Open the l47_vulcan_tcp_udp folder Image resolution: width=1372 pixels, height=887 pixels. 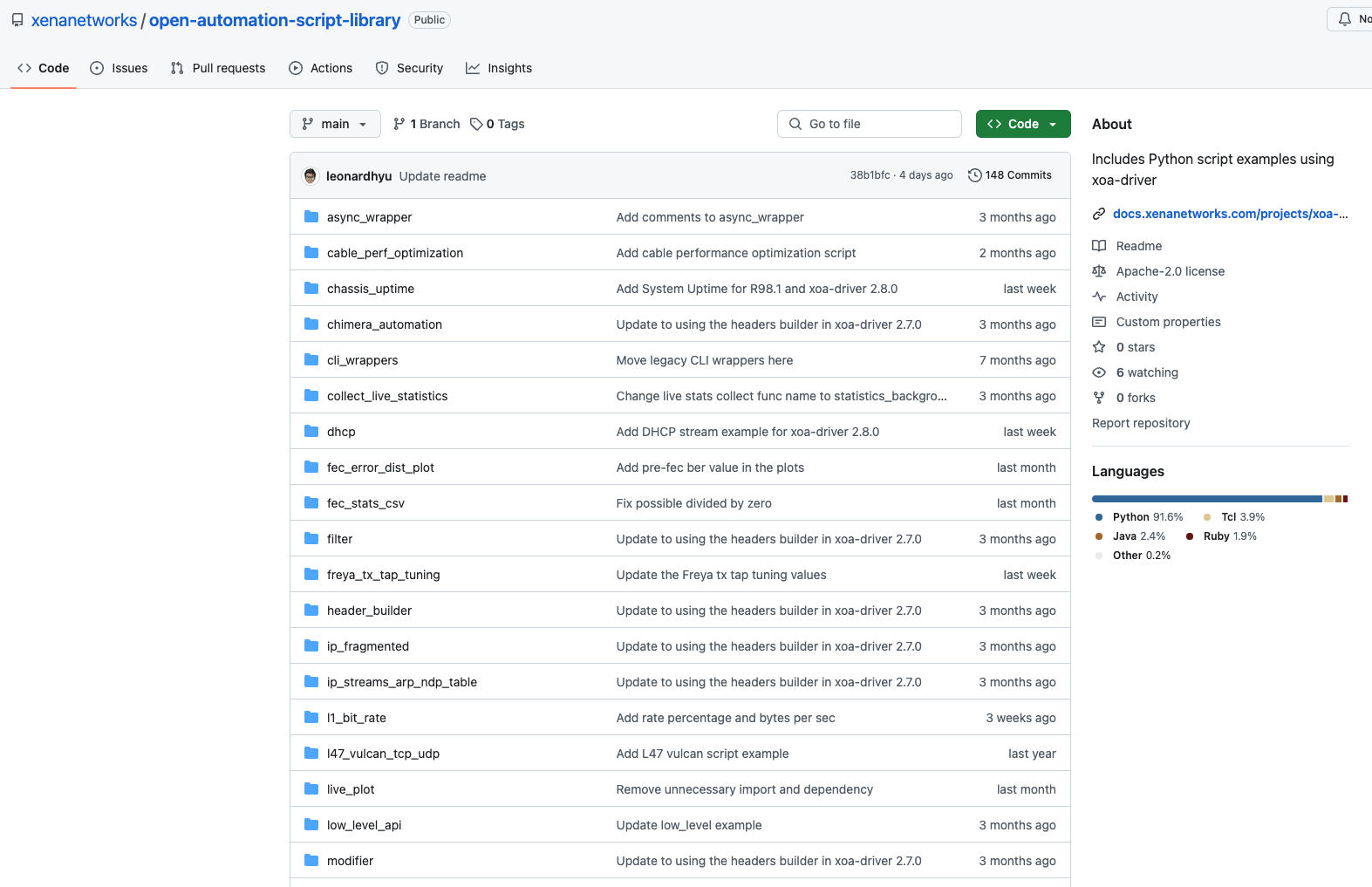(383, 754)
